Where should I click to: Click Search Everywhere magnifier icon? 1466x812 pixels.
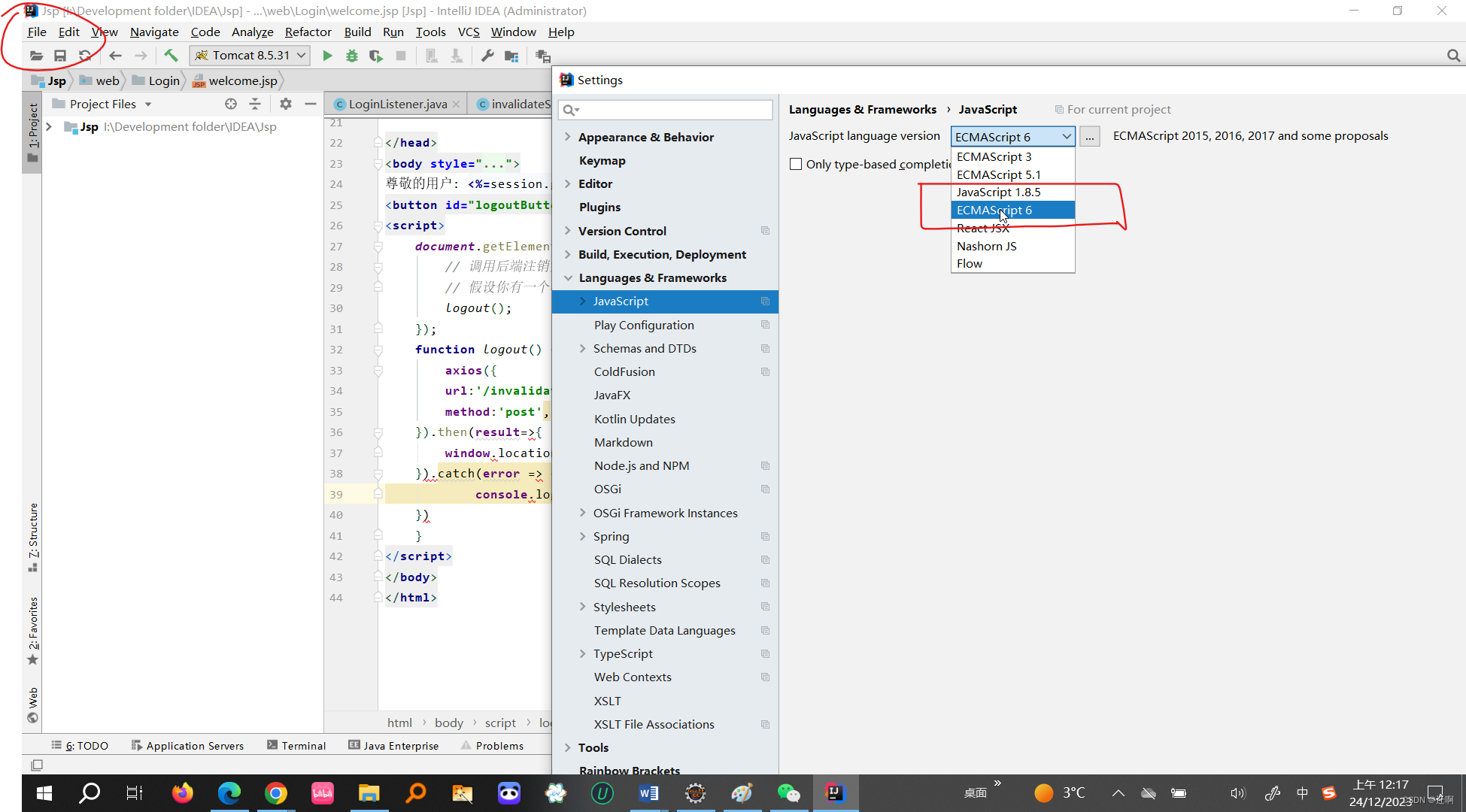click(x=1453, y=56)
